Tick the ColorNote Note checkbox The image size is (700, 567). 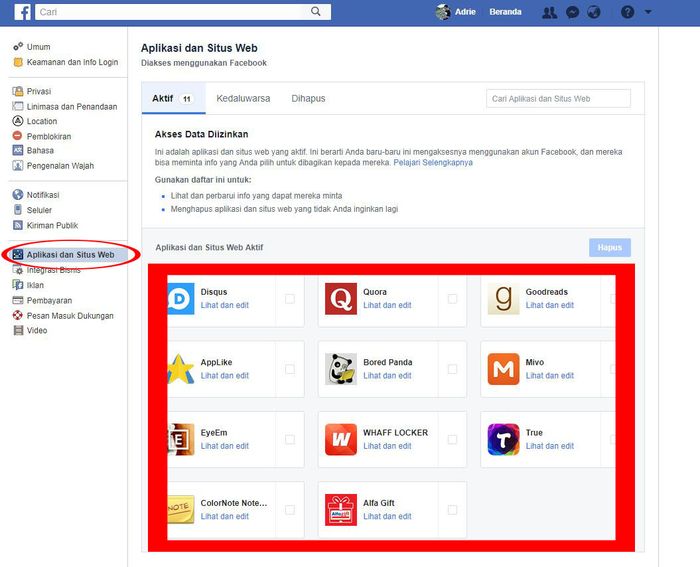click(290, 509)
